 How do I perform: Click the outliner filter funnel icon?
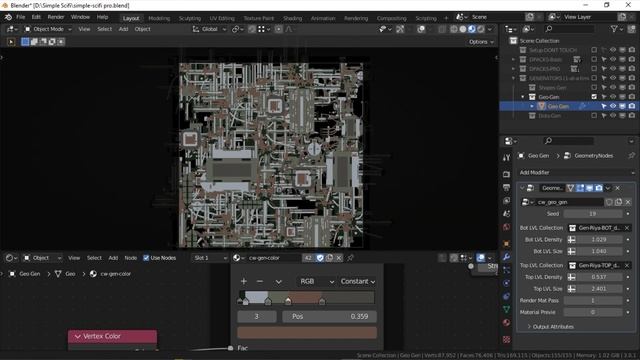(614, 29)
